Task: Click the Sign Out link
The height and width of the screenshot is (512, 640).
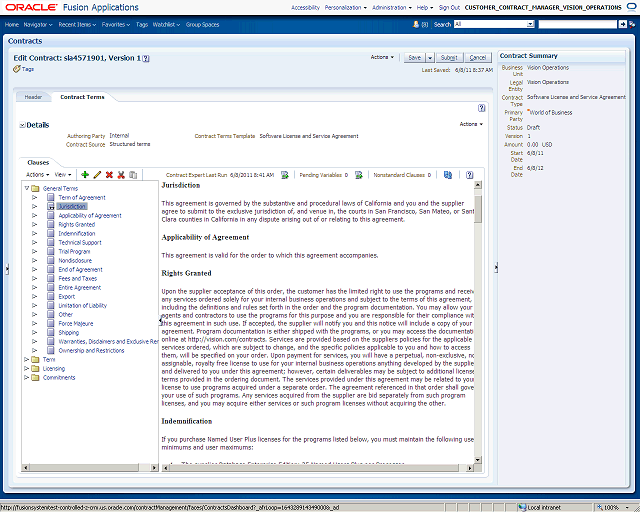Action: (449, 7)
